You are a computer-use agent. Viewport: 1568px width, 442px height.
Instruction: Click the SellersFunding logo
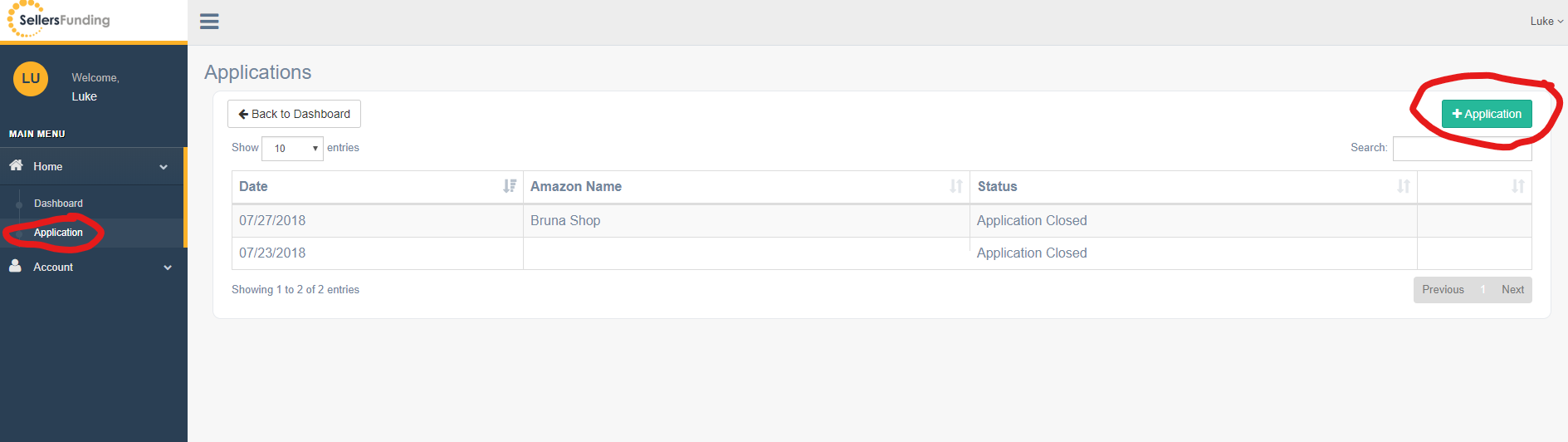tap(58, 19)
